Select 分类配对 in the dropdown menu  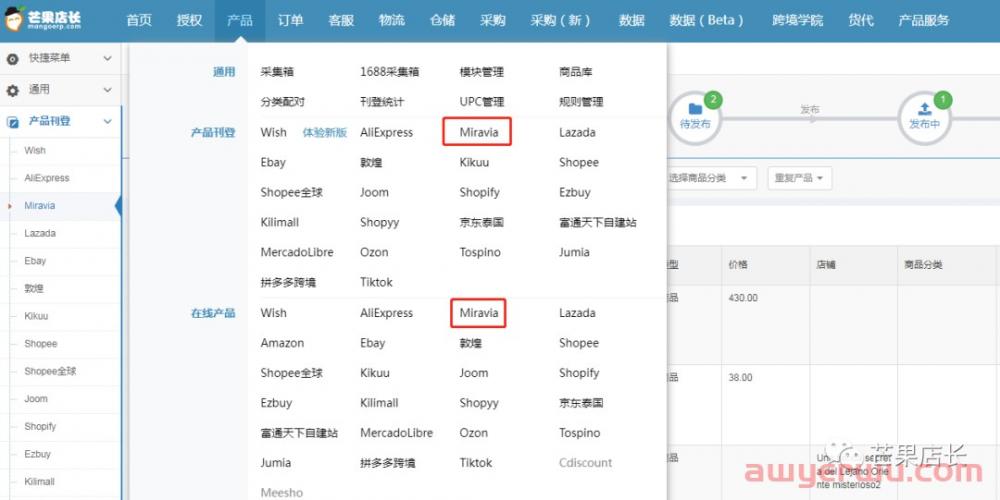[x=283, y=102]
